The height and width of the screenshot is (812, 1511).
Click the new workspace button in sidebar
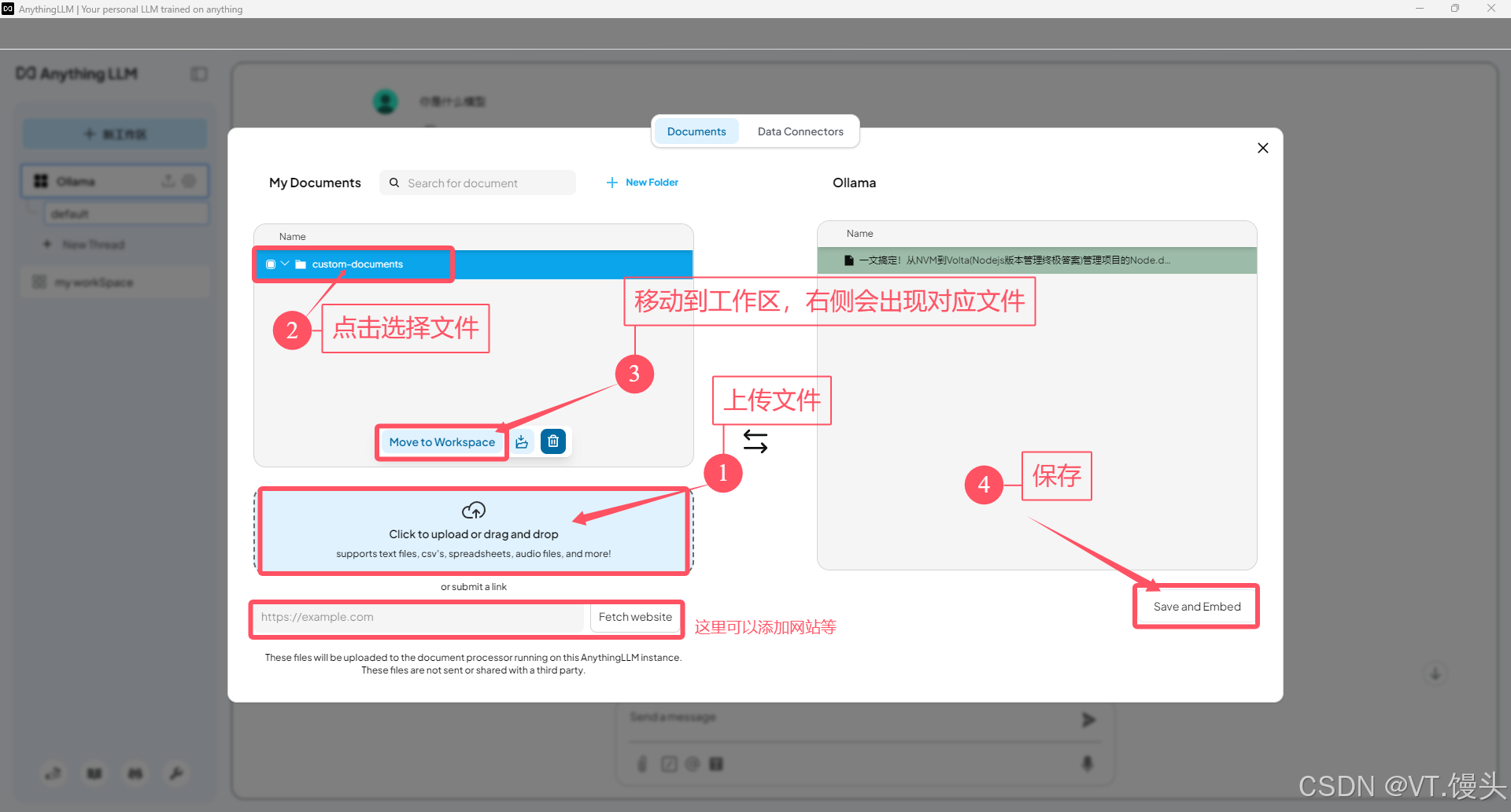pos(115,134)
